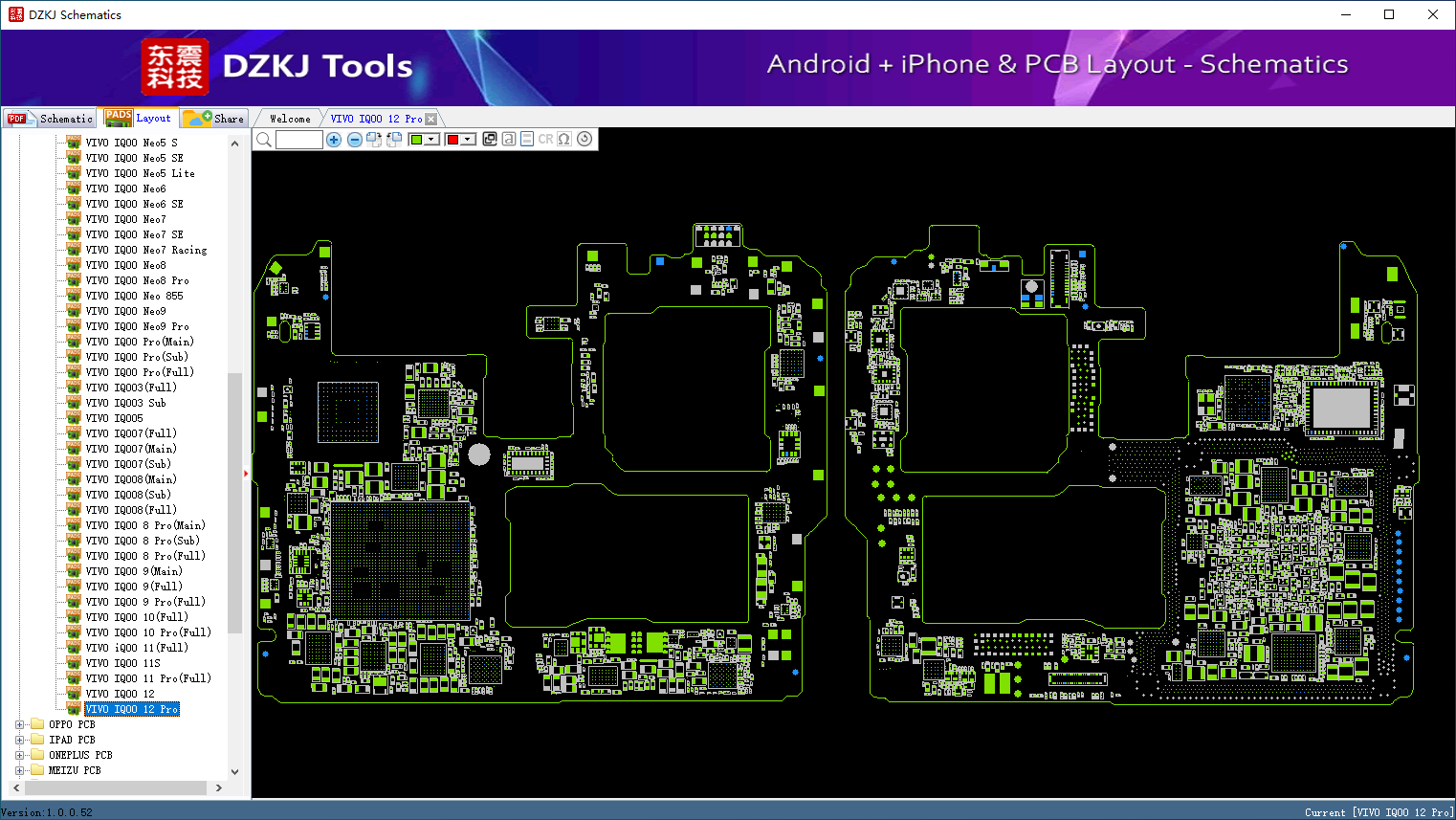Viewport: 1456px width, 820px height.
Task: Click the red color swatch
Action: [x=452, y=140]
